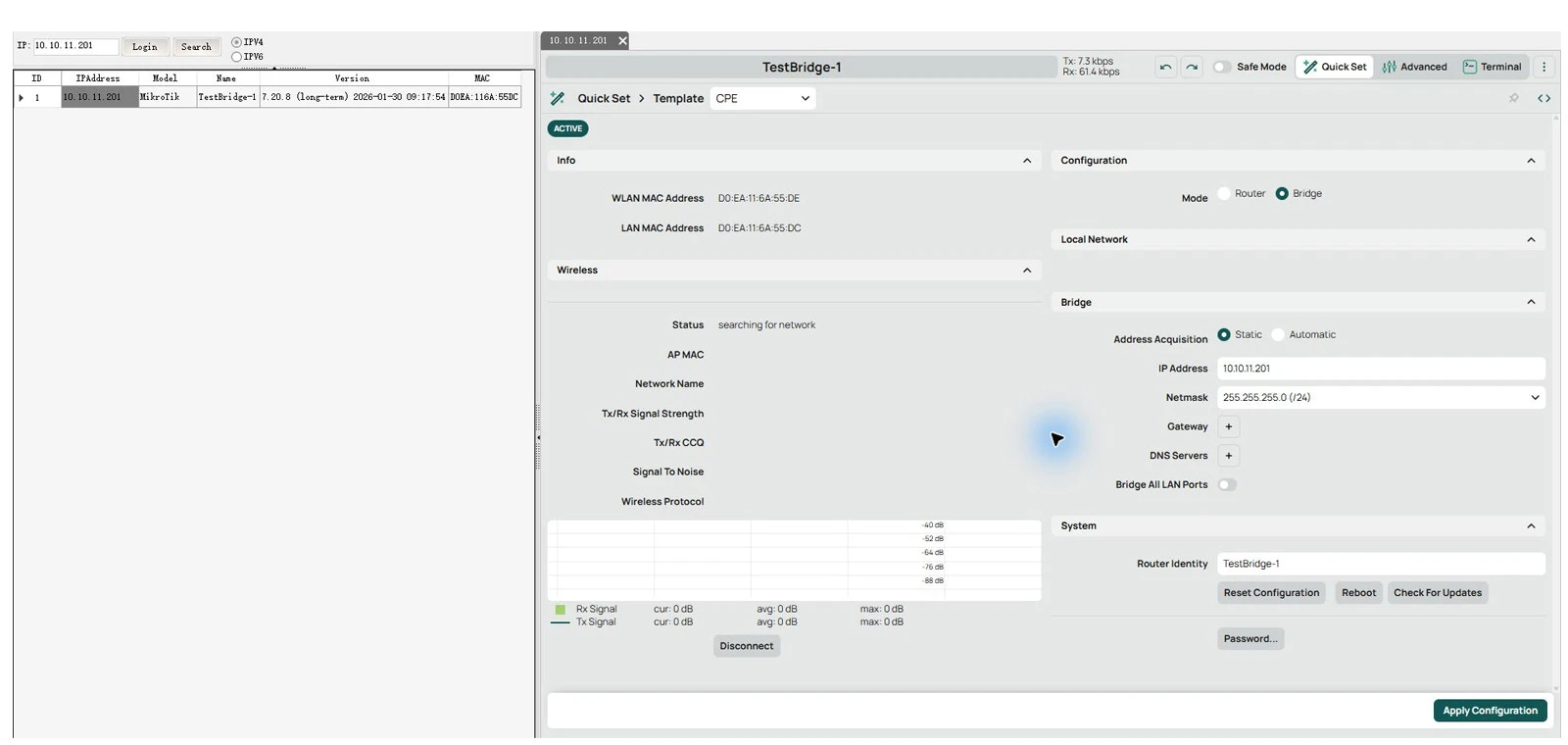1568x745 pixels.
Task: Open the Netmask dropdown
Action: 1381,397
